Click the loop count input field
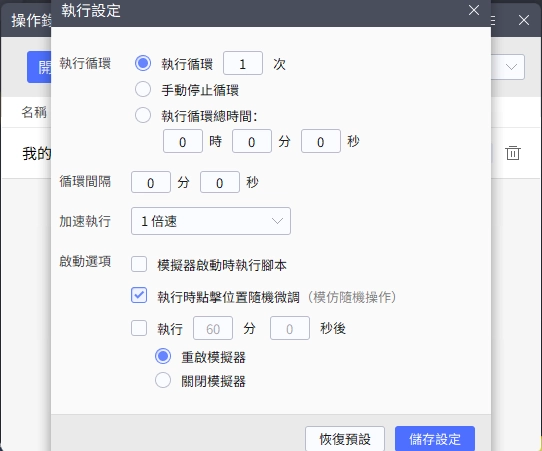 pyautogui.click(x=243, y=63)
